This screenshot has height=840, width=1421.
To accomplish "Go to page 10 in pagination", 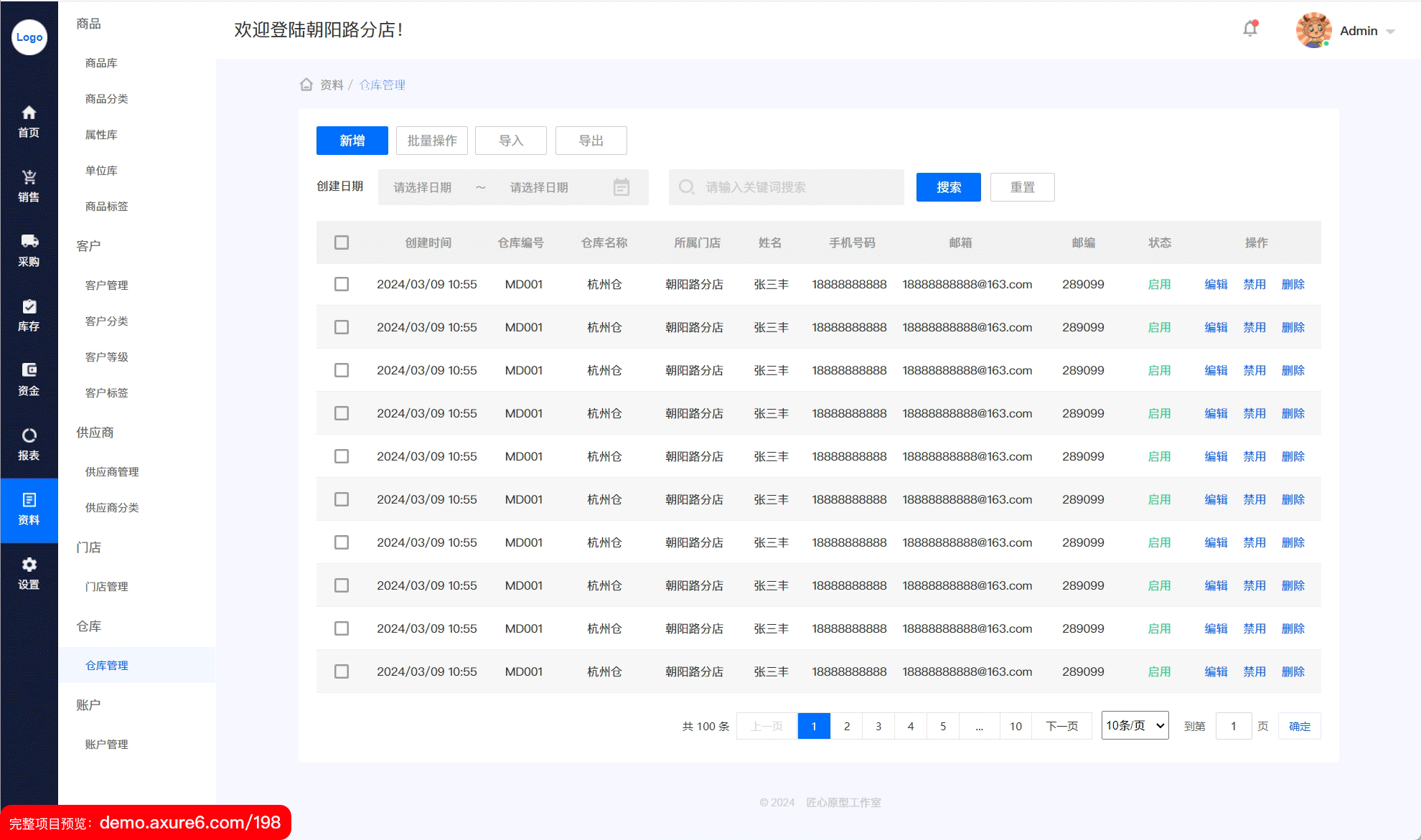I will click(1016, 726).
